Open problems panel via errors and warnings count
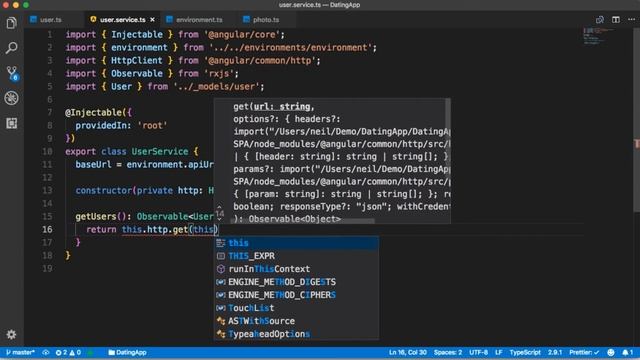Viewport: 640px width, 360px height. pyautogui.click(x=68, y=352)
